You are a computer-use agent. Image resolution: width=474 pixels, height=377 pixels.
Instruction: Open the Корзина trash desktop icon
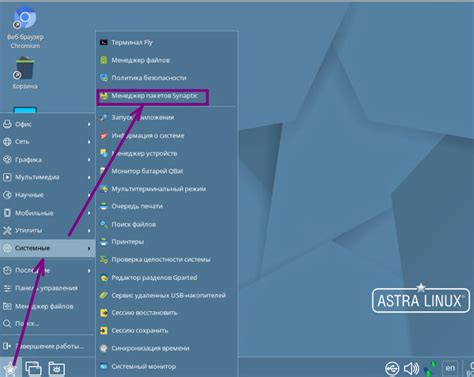click(x=24, y=73)
